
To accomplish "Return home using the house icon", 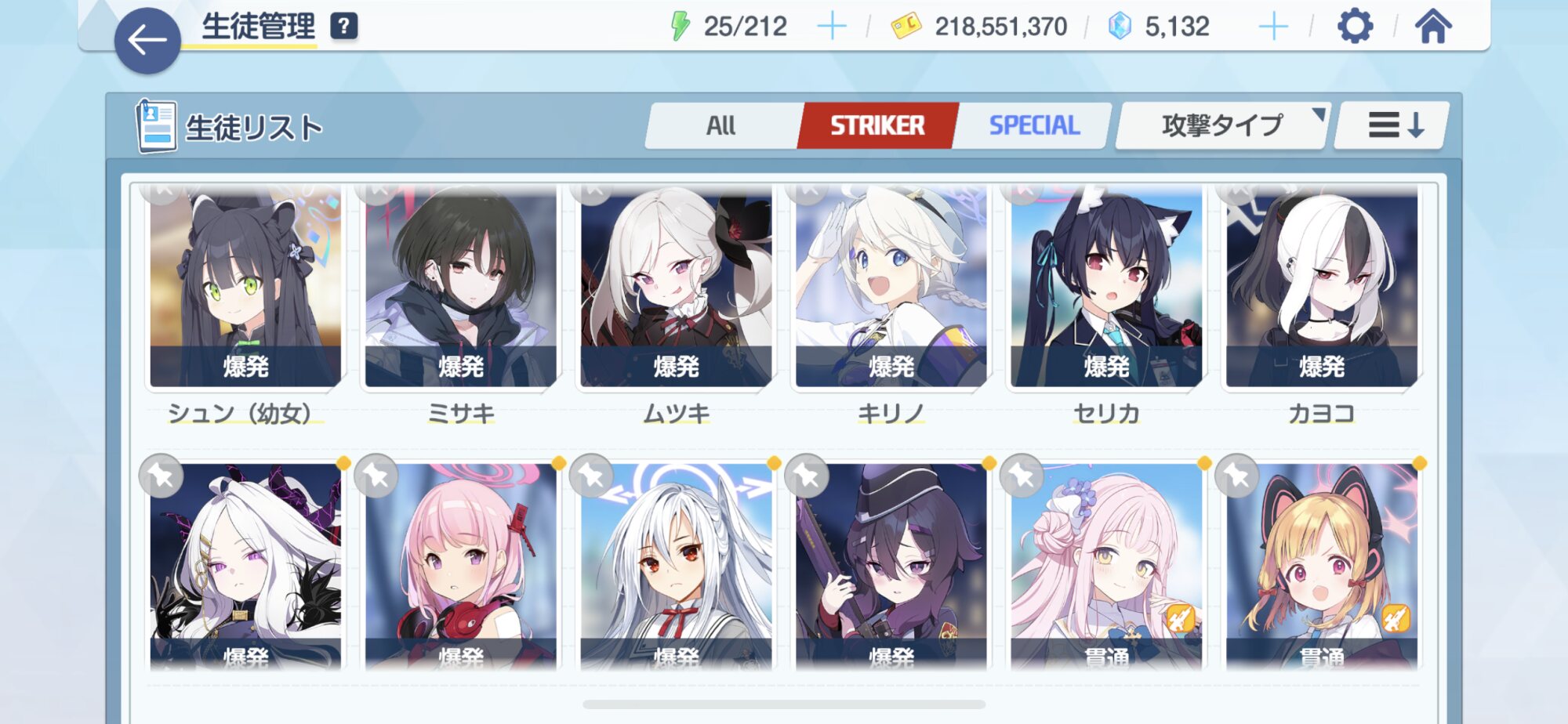I will point(1432,27).
